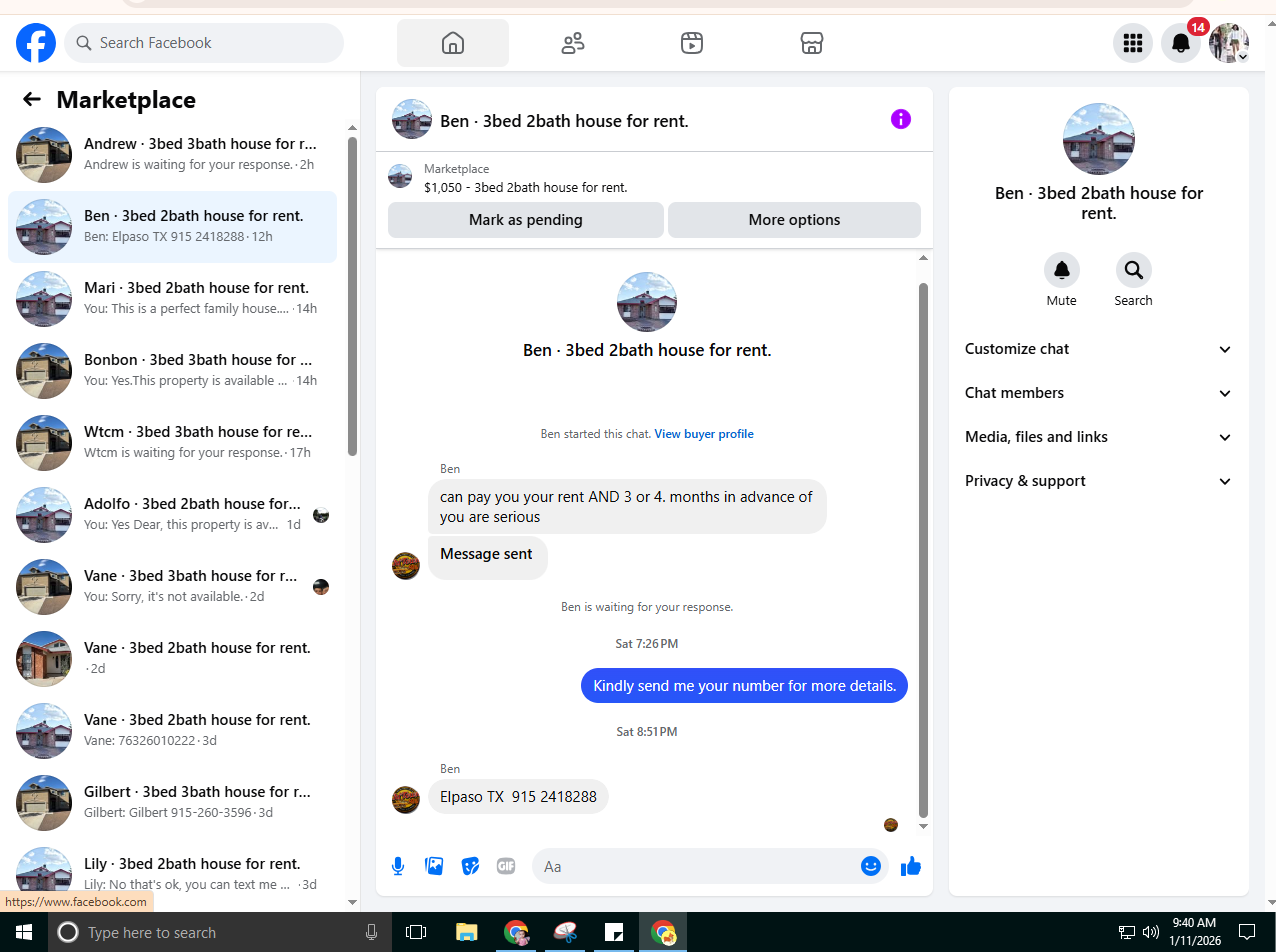Click the taskbar search box

point(220,932)
